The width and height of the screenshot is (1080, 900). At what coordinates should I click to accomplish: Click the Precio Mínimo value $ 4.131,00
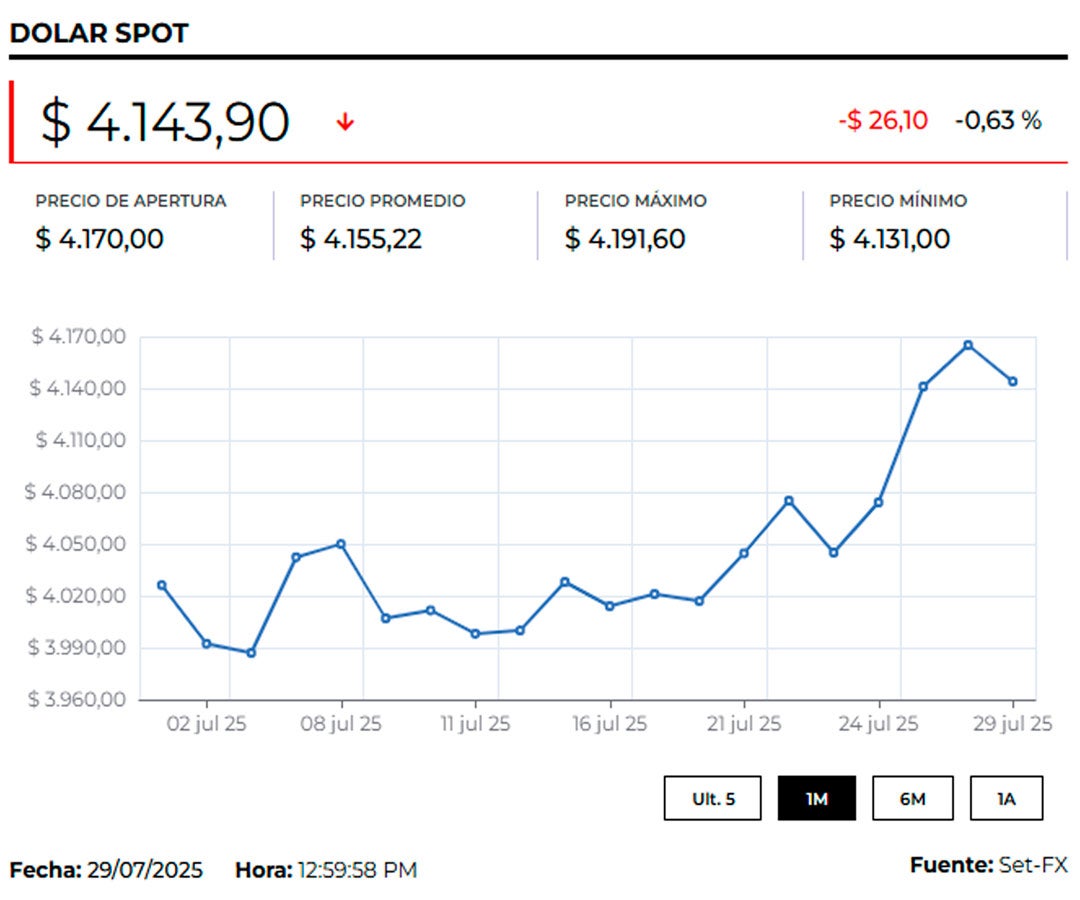pos(889,239)
